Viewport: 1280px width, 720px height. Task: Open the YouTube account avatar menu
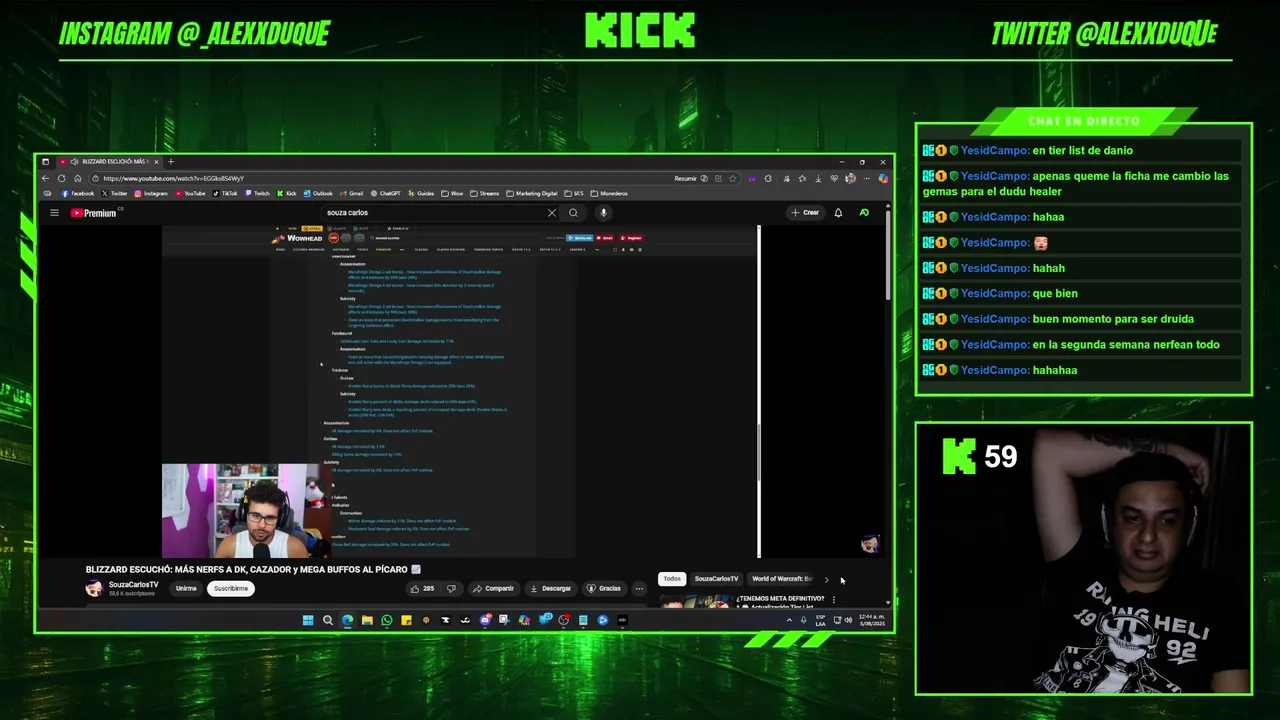(x=864, y=212)
